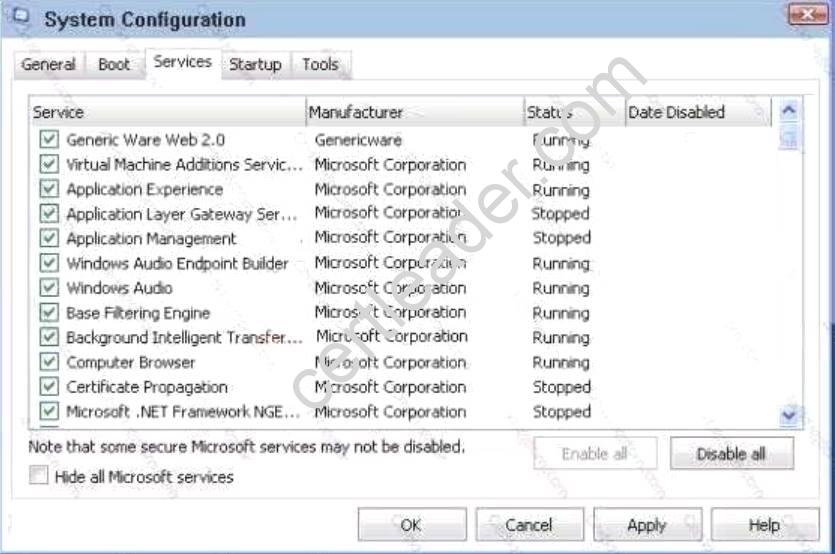Click Stopped status of Application Management
The image size is (835, 554).
pyautogui.click(x=562, y=238)
